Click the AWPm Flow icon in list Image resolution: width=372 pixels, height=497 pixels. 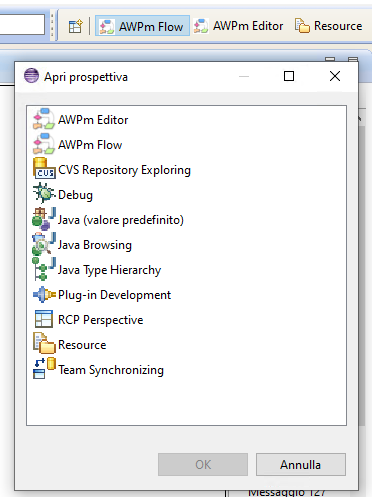43,144
